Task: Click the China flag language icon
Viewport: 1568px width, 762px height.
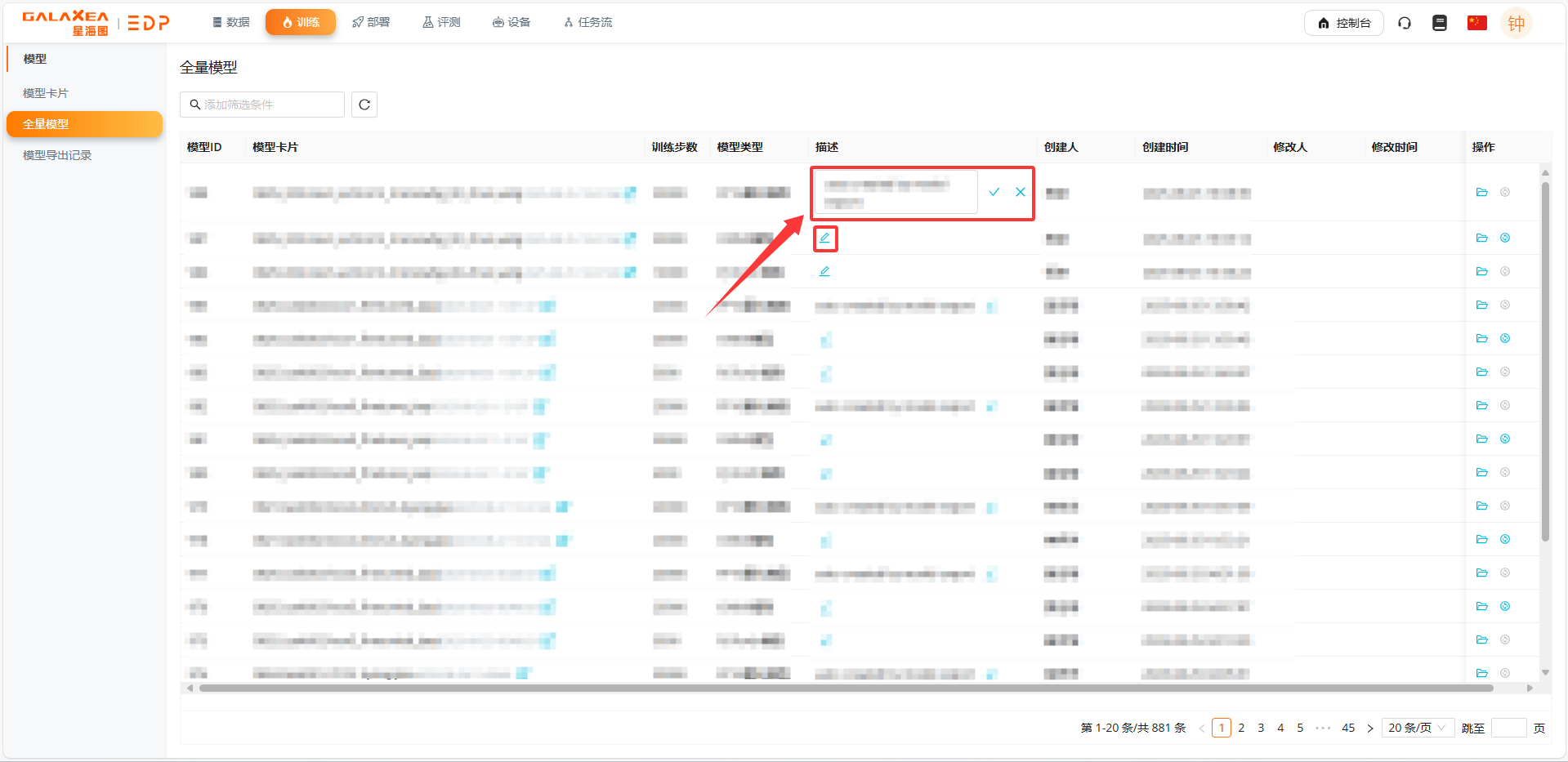Action: [1476, 23]
